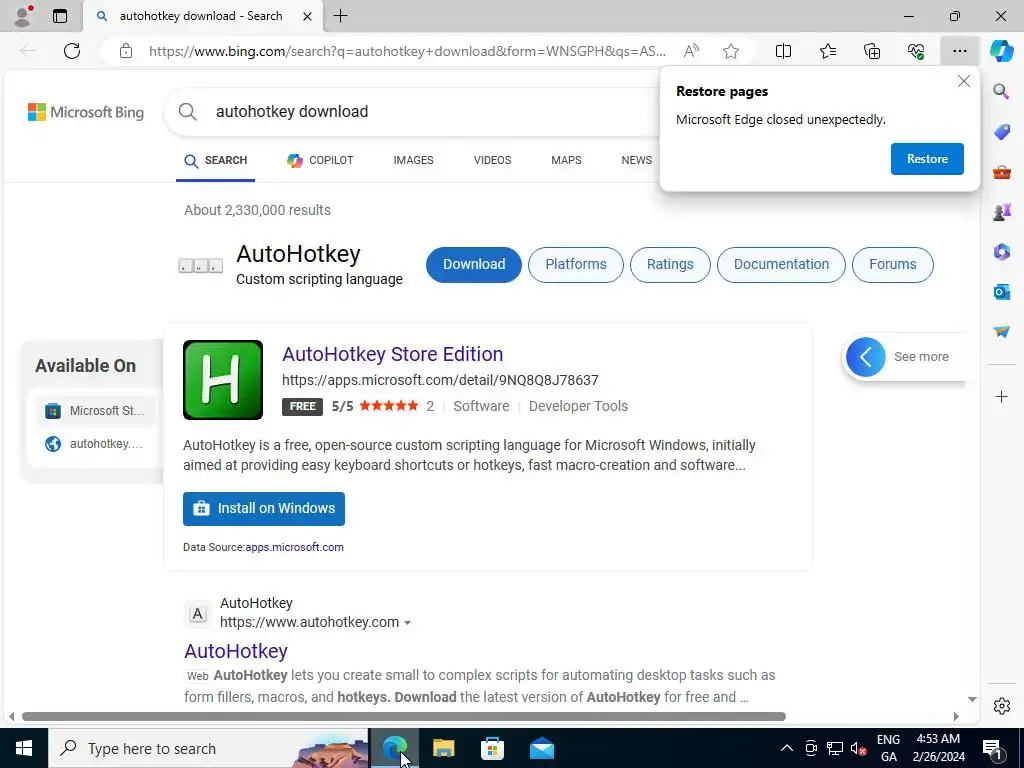
Task: Open sidebar Tools briefcase icon
Action: tap(1001, 172)
